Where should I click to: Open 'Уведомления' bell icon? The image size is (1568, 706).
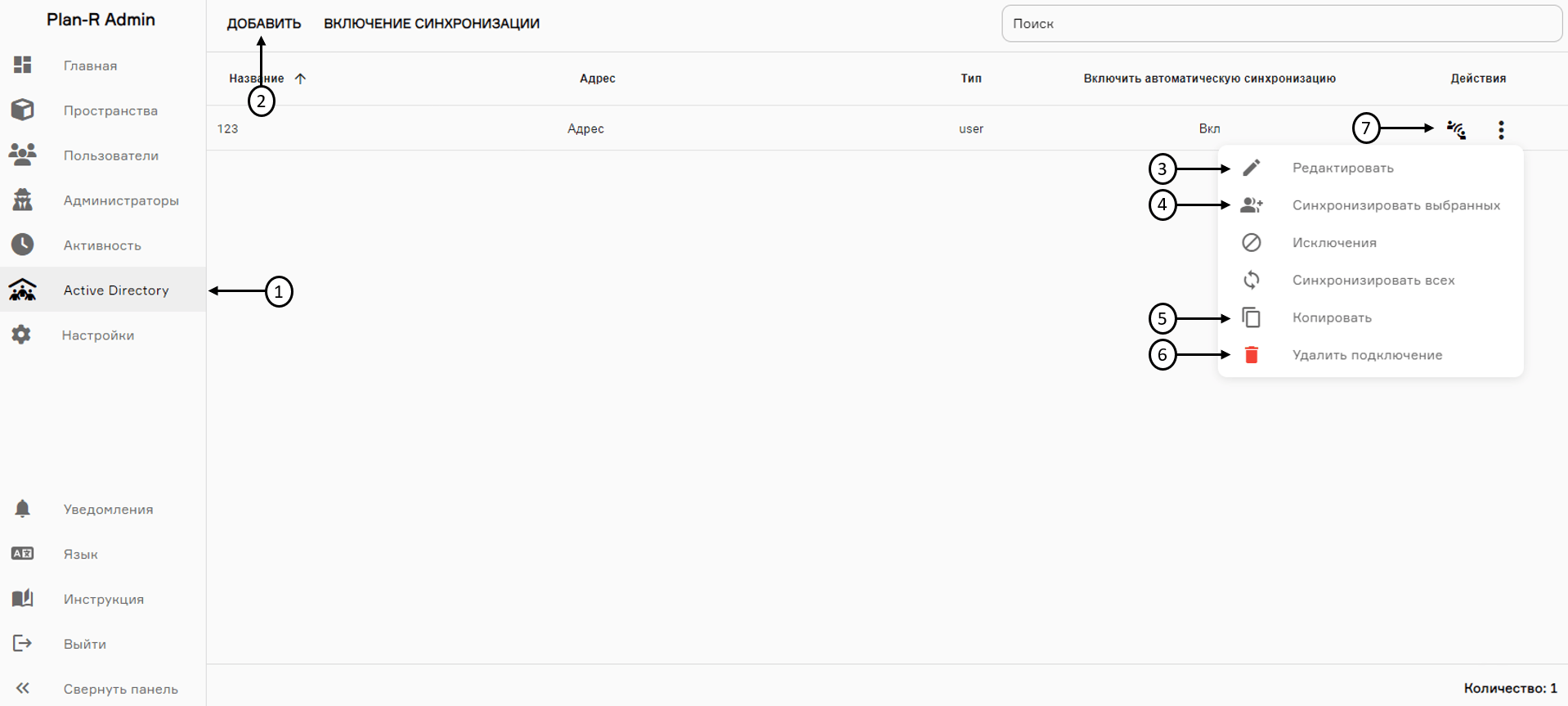click(x=23, y=509)
